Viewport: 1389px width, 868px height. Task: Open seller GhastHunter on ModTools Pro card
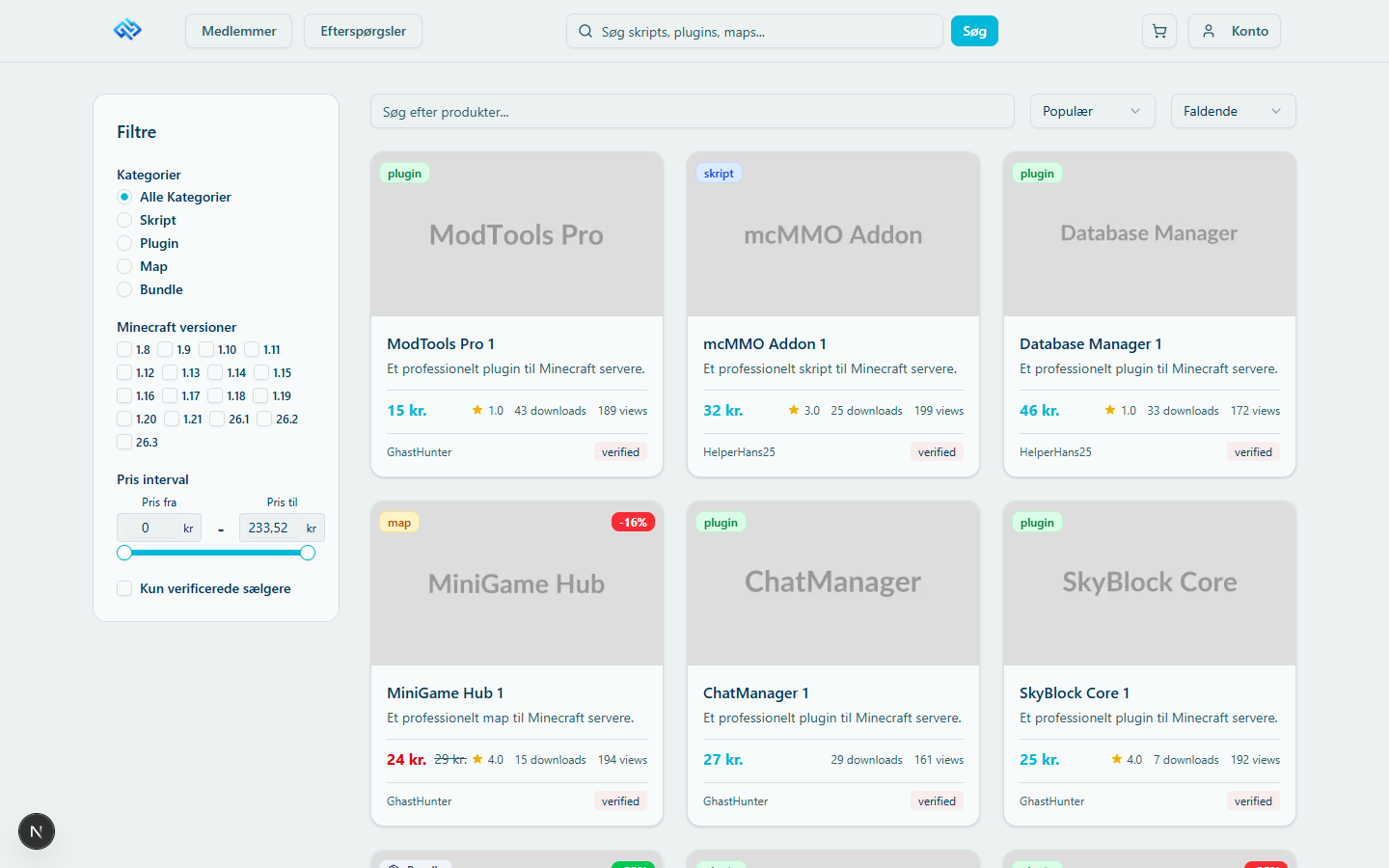click(420, 452)
